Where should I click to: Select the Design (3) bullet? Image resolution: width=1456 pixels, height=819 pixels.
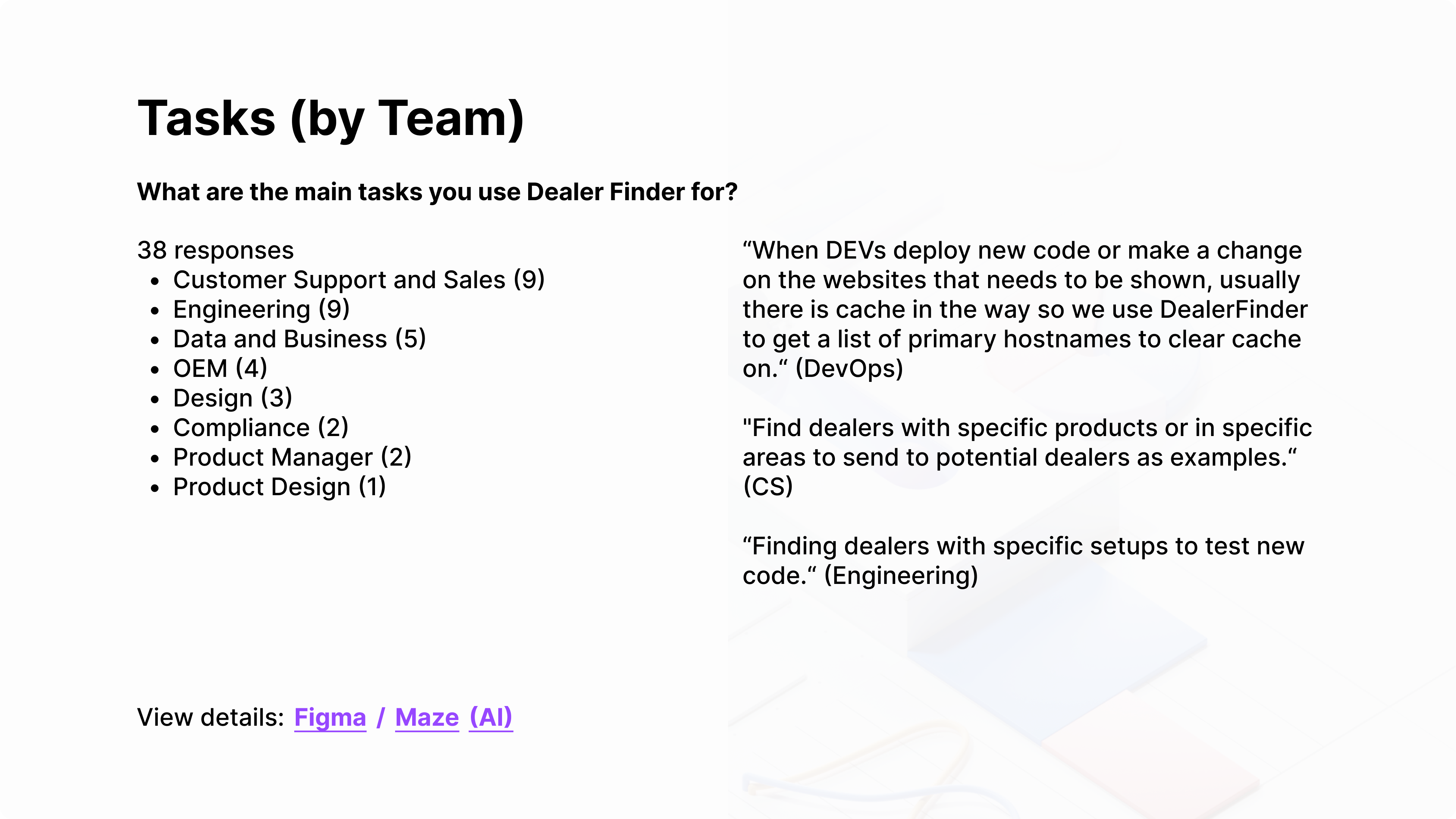[x=232, y=399]
